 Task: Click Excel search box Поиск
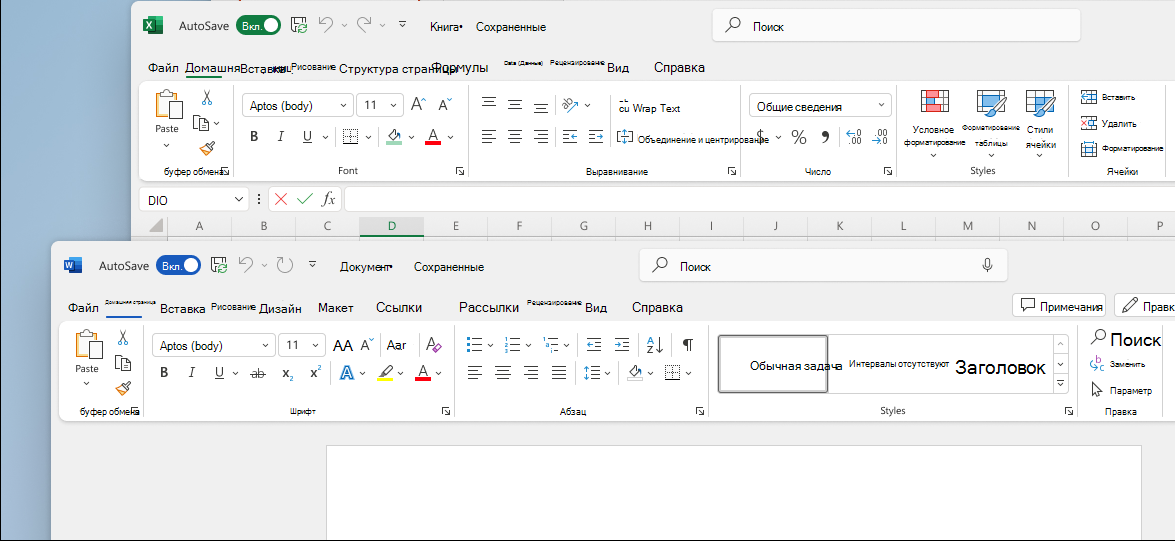click(896, 25)
